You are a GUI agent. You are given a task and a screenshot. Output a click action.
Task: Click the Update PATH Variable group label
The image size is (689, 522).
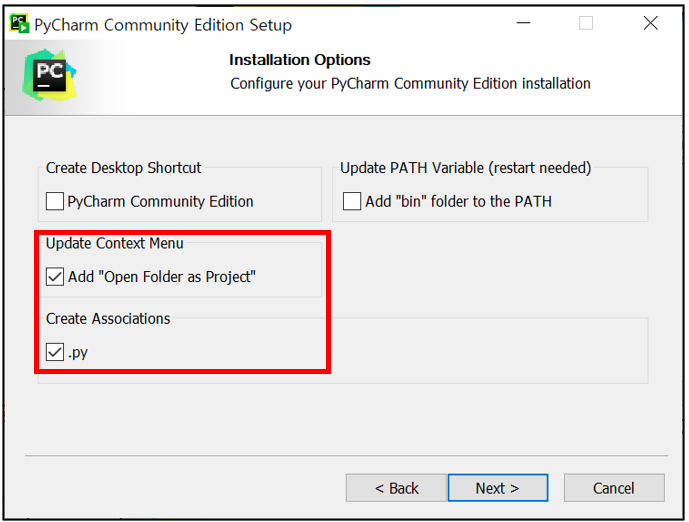[466, 168]
